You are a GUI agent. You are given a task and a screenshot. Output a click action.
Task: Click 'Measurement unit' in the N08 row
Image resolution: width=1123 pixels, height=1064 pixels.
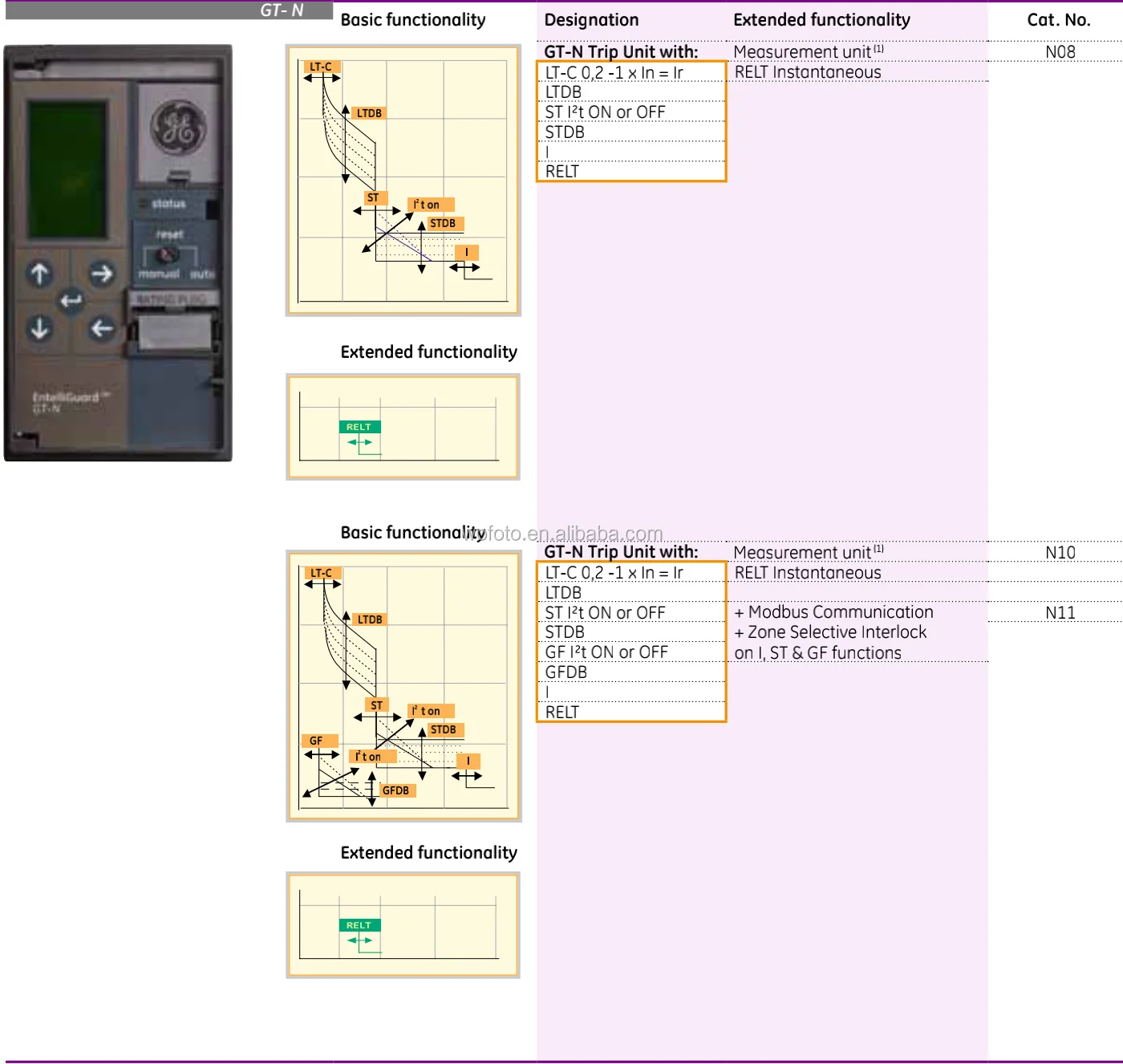click(809, 52)
